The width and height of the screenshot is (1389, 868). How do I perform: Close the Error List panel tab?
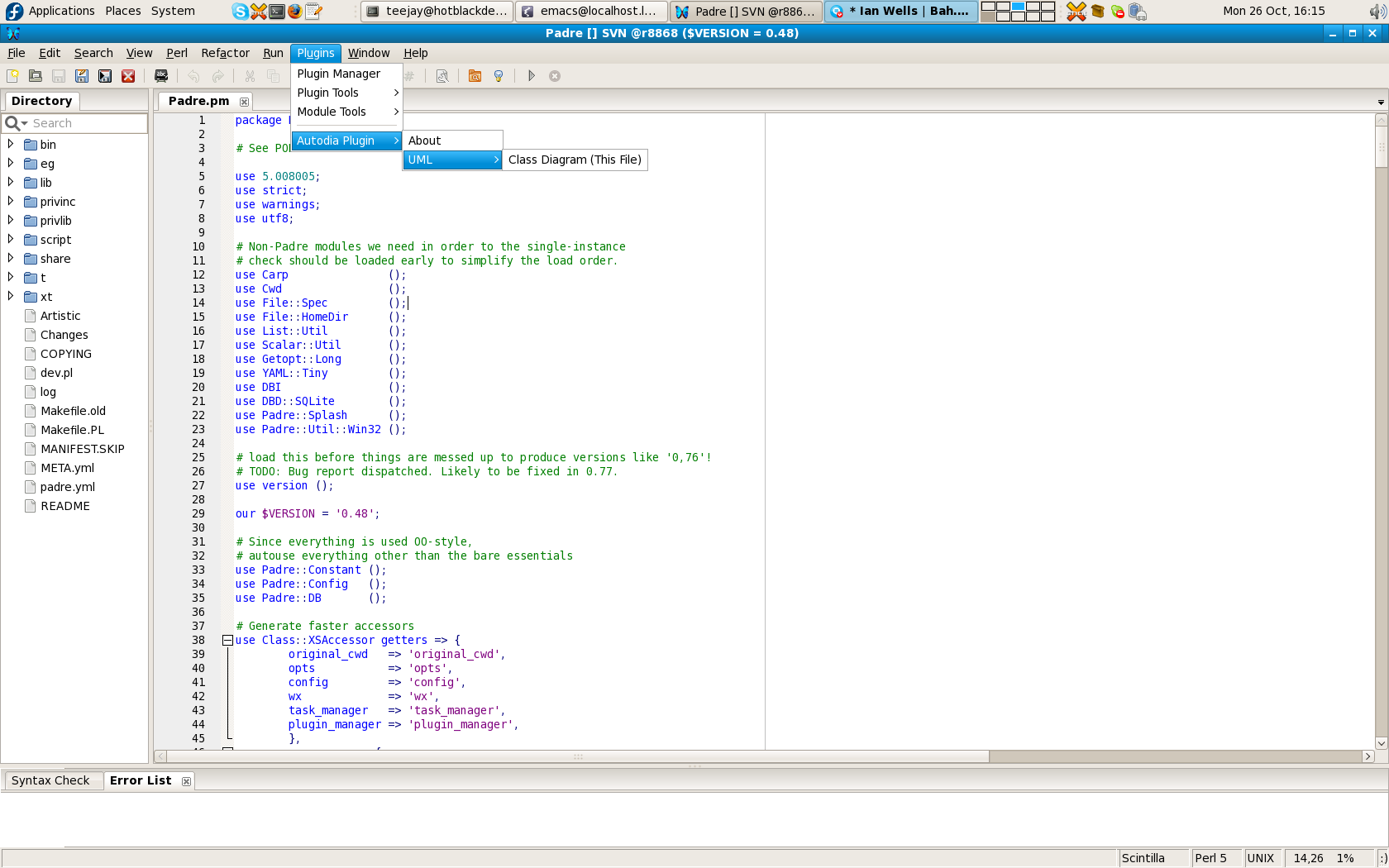click(x=186, y=781)
